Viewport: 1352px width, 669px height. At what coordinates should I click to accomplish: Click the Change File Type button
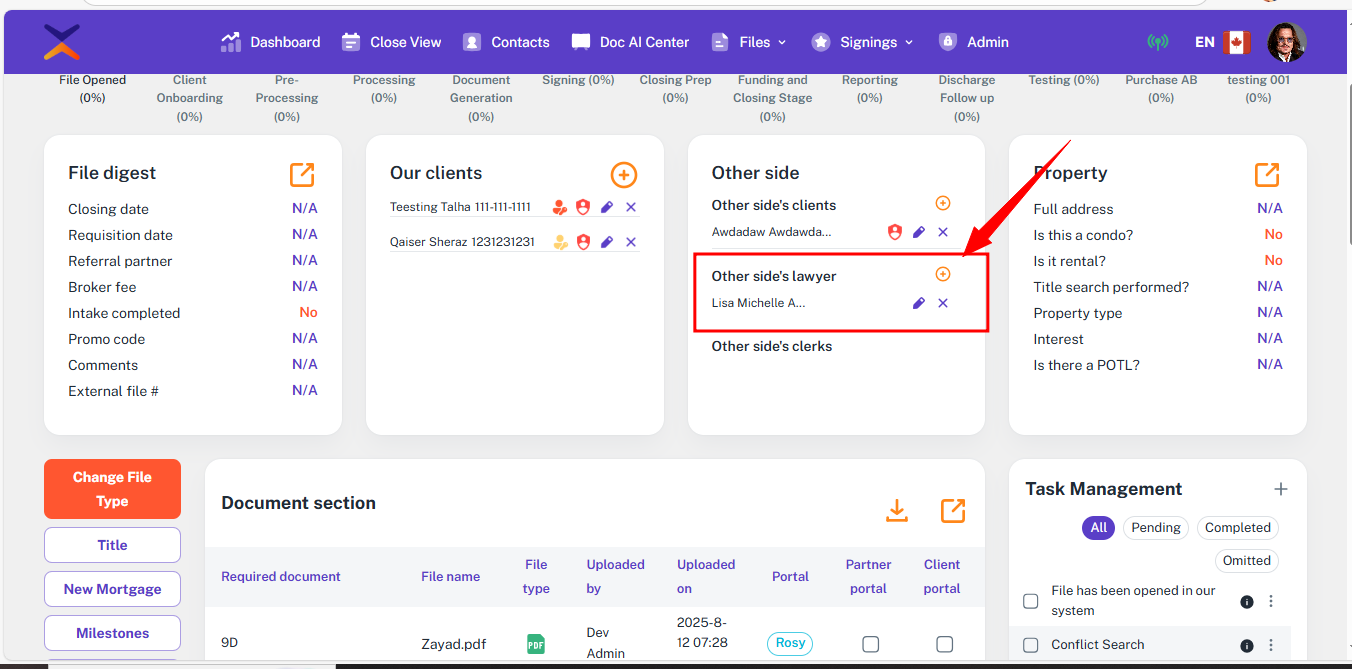112,489
